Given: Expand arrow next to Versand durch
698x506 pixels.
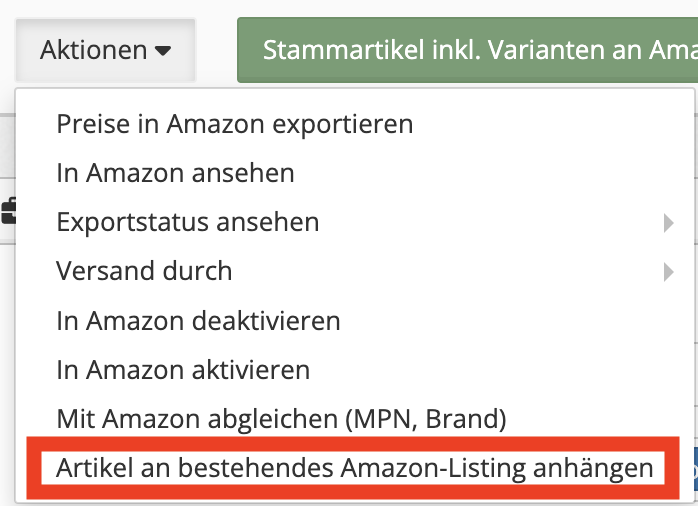Looking at the screenshot, I should [x=668, y=272].
